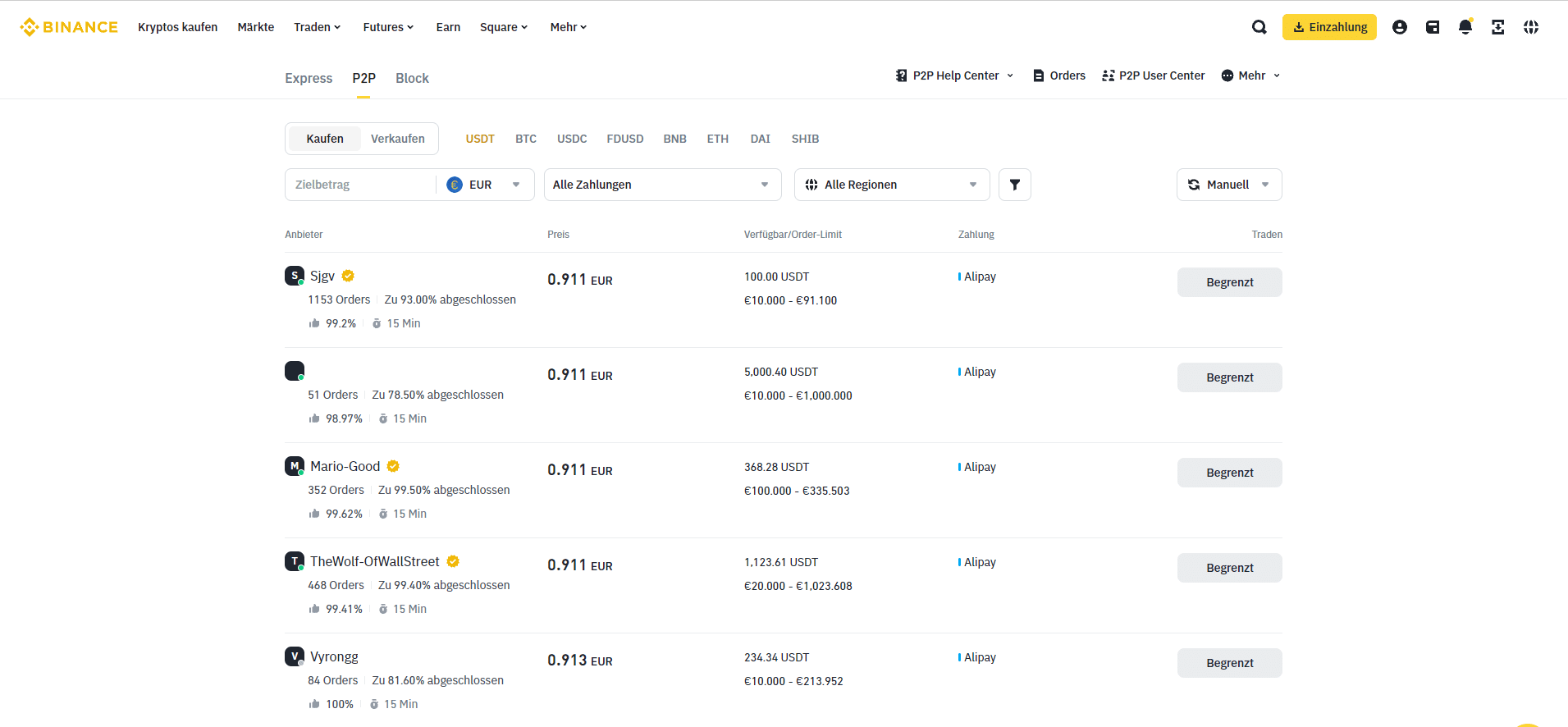The image size is (1568, 727).
Task: Click timer icon in Vyrongg row
Action: pyautogui.click(x=374, y=704)
